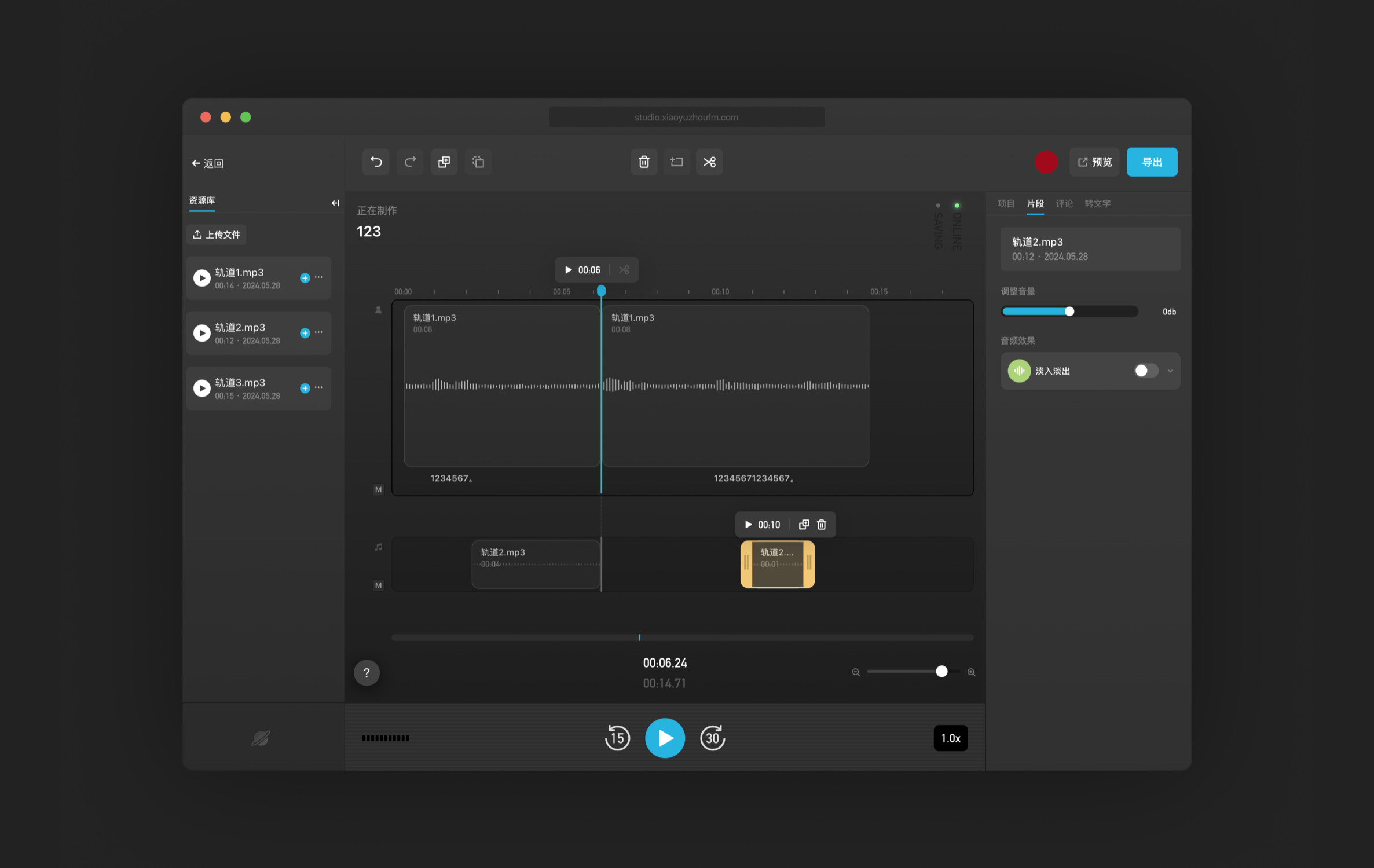Image resolution: width=1374 pixels, height=868 pixels.
Task: Delete selected clip via popup trash icon
Action: [x=821, y=524]
